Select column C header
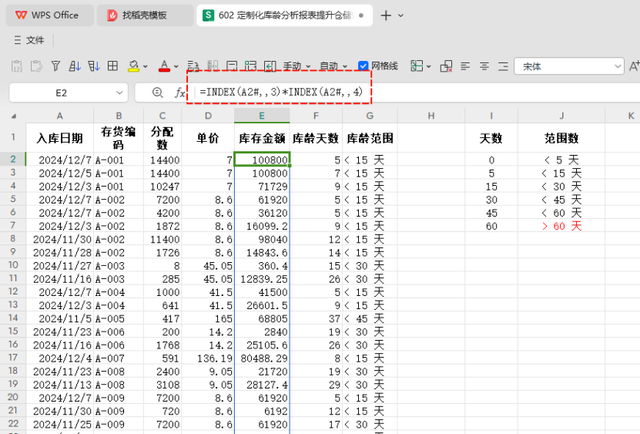Image resolution: width=640 pixels, height=434 pixels. (162, 116)
